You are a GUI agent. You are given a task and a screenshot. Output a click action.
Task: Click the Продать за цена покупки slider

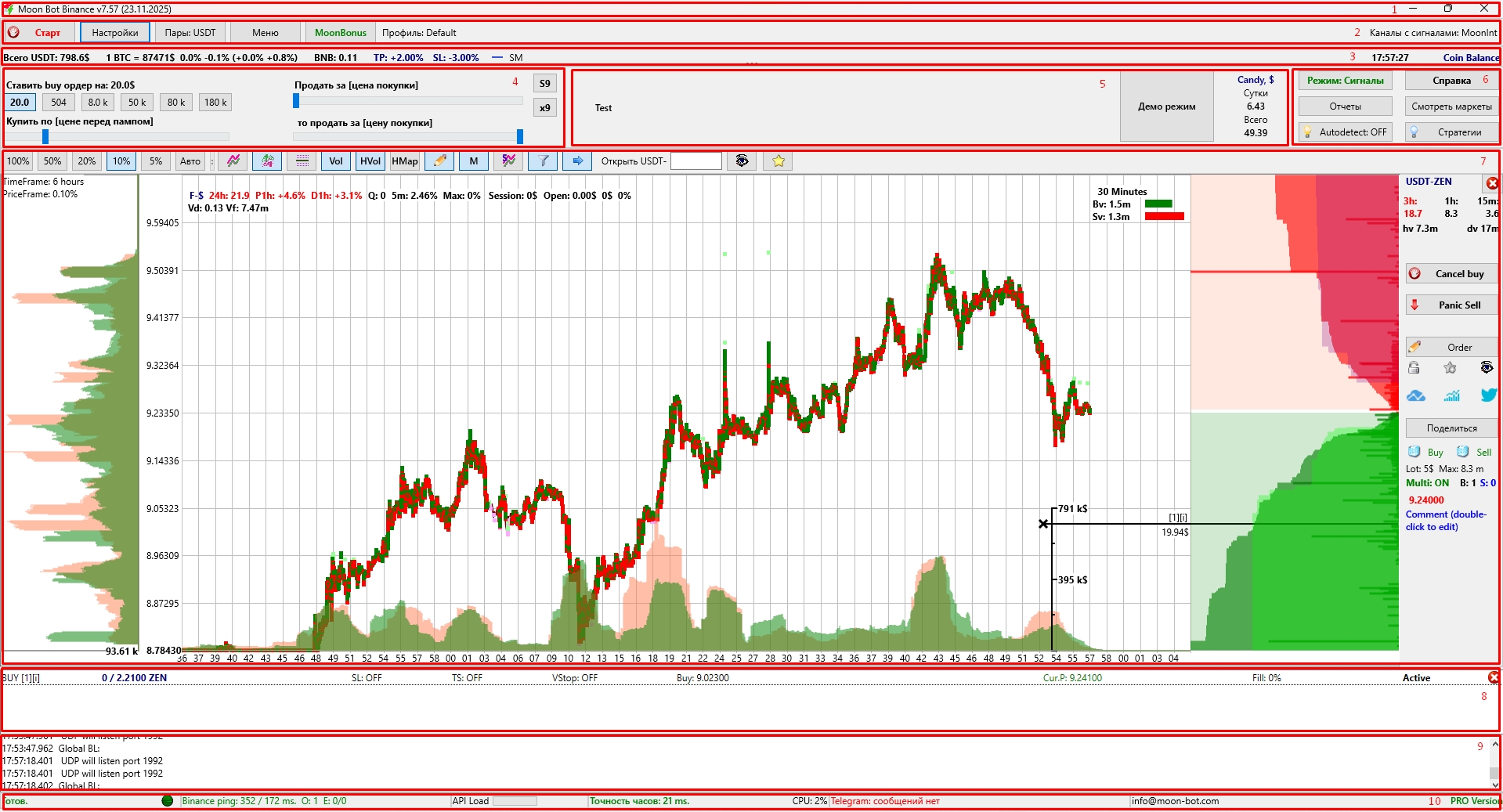coord(407,101)
